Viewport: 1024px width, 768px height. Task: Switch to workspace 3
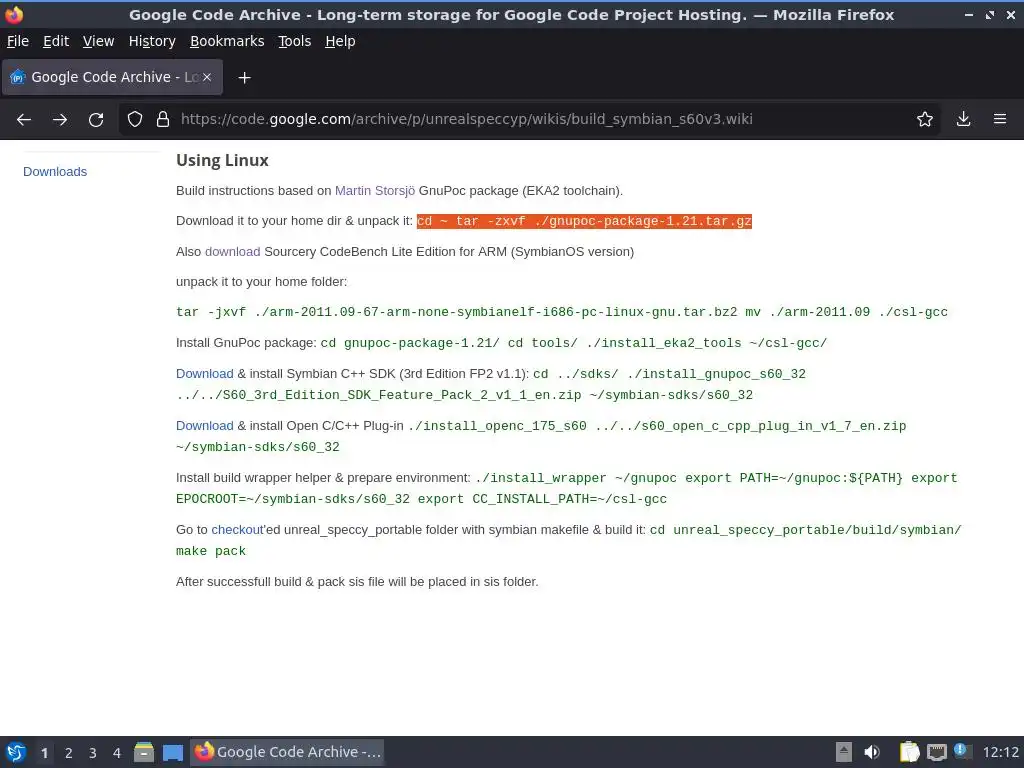(x=93, y=753)
